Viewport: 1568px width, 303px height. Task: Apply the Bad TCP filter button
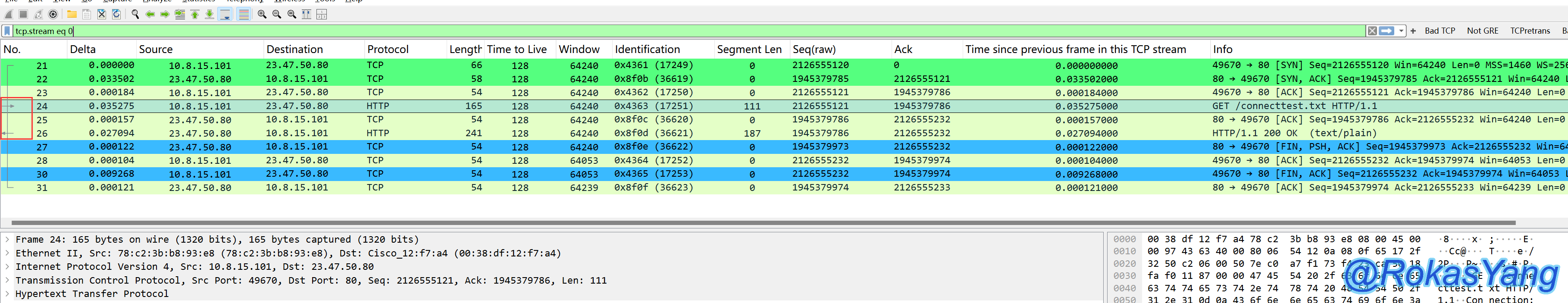pos(1440,31)
